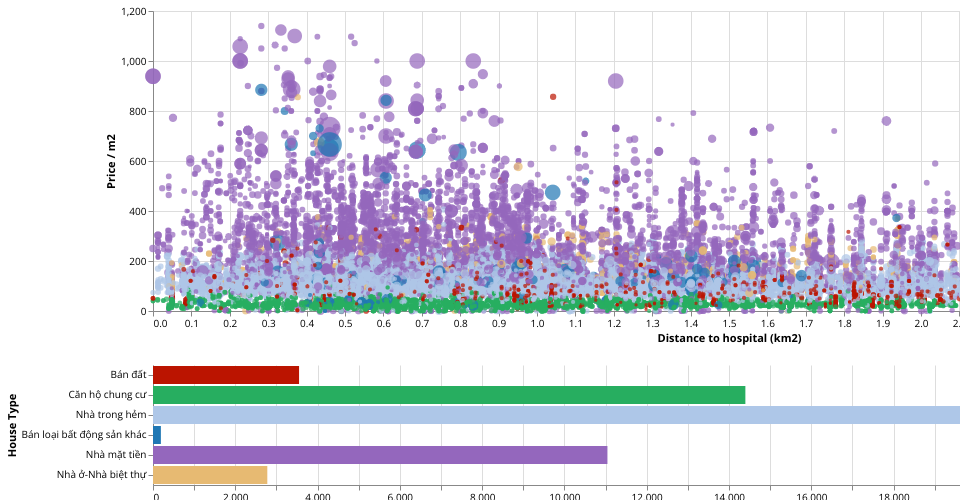
Task: Click the orange Nhà ở-Nhà biệt thự bar
Action: (210, 475)
